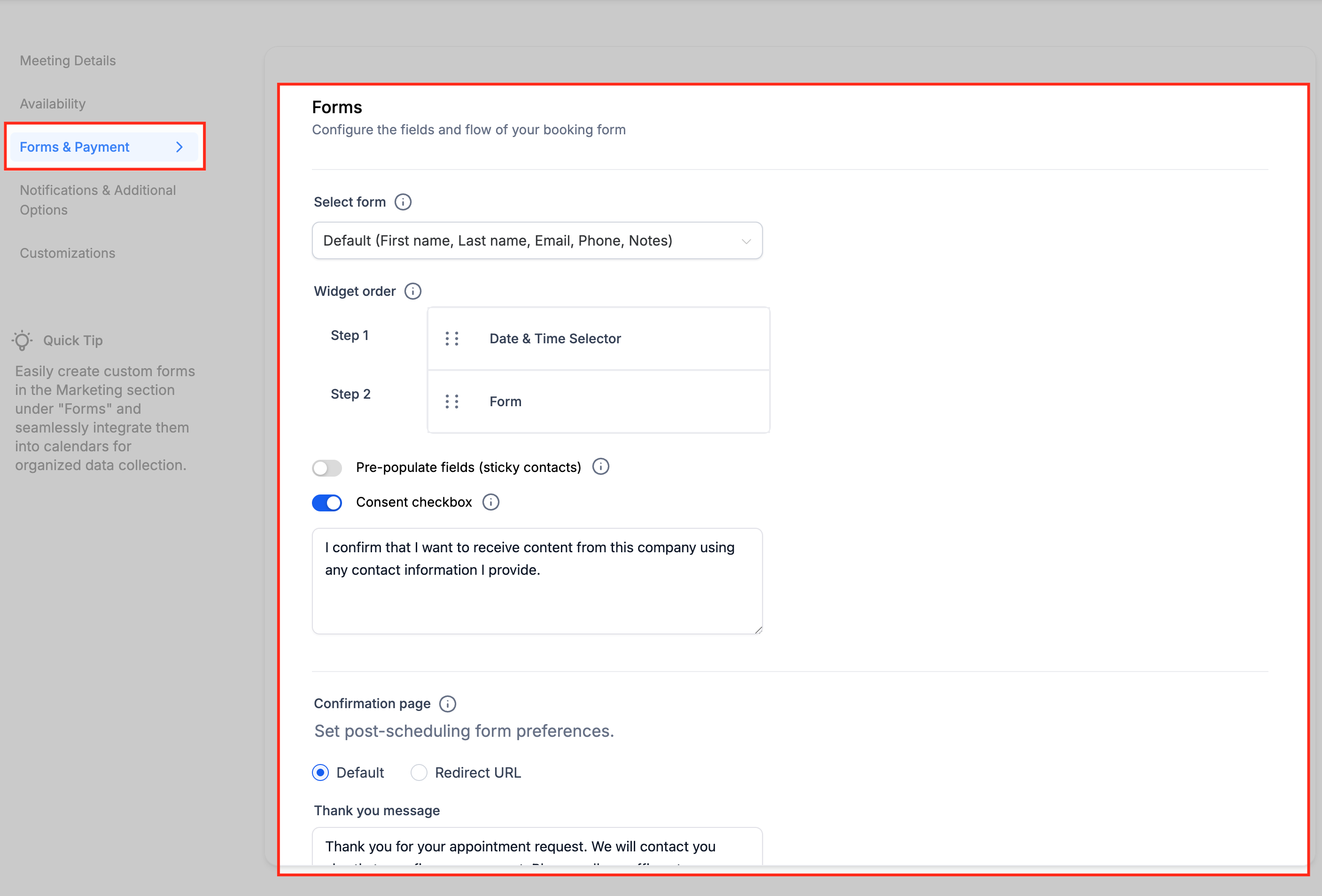
Task: Open Notifications & Additional Options
Action: [x=98, y=200]
